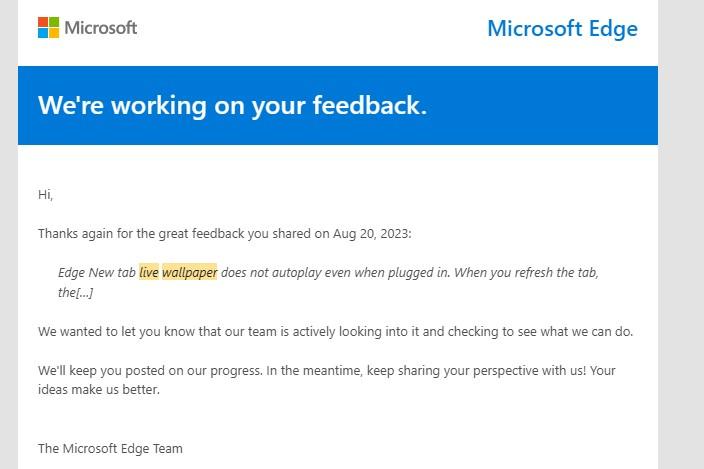Click the blue banner background area
The image size is (704, 469).
[x=539, y=105]
